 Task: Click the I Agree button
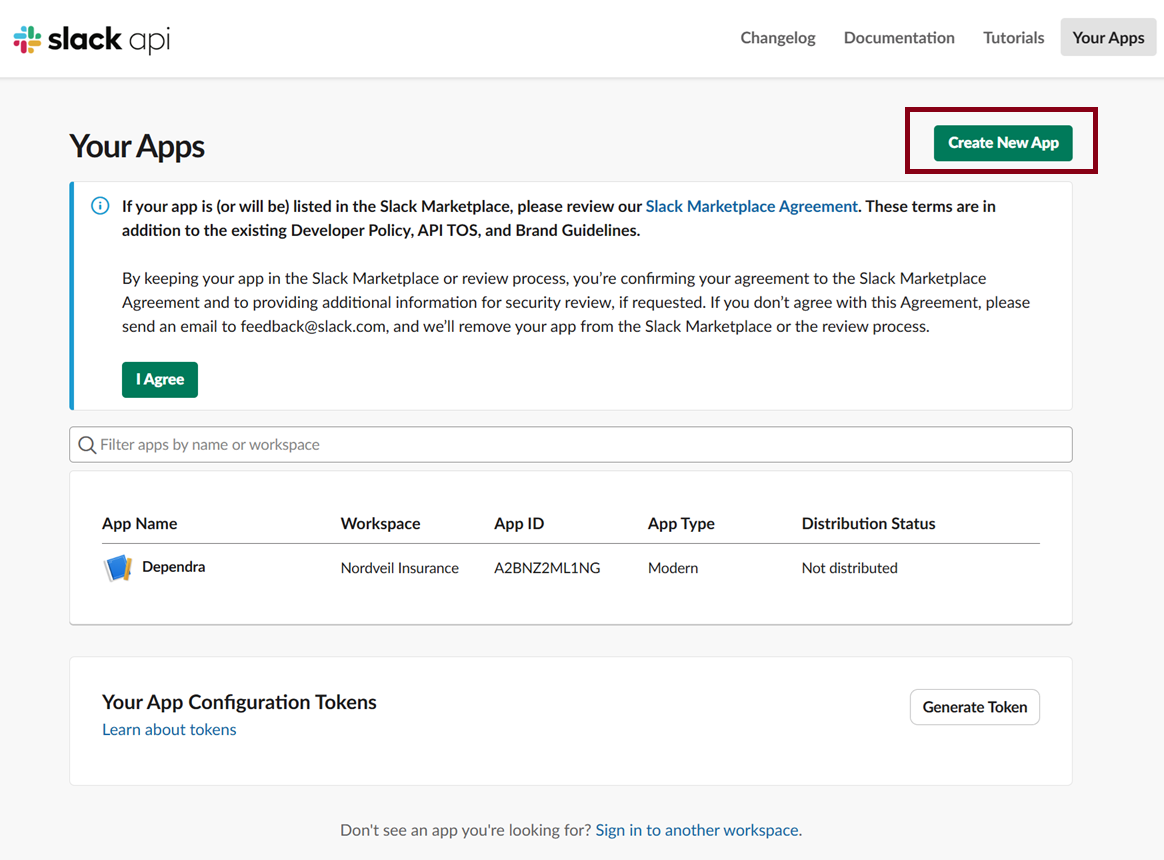[x=160, y=379]
